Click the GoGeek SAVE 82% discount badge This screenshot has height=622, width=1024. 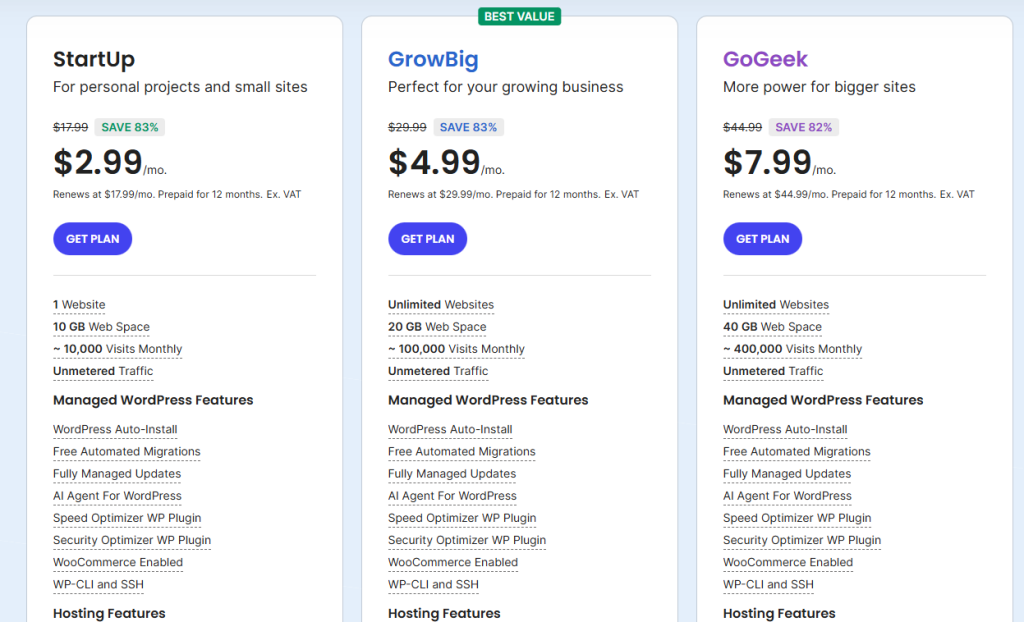804,127
